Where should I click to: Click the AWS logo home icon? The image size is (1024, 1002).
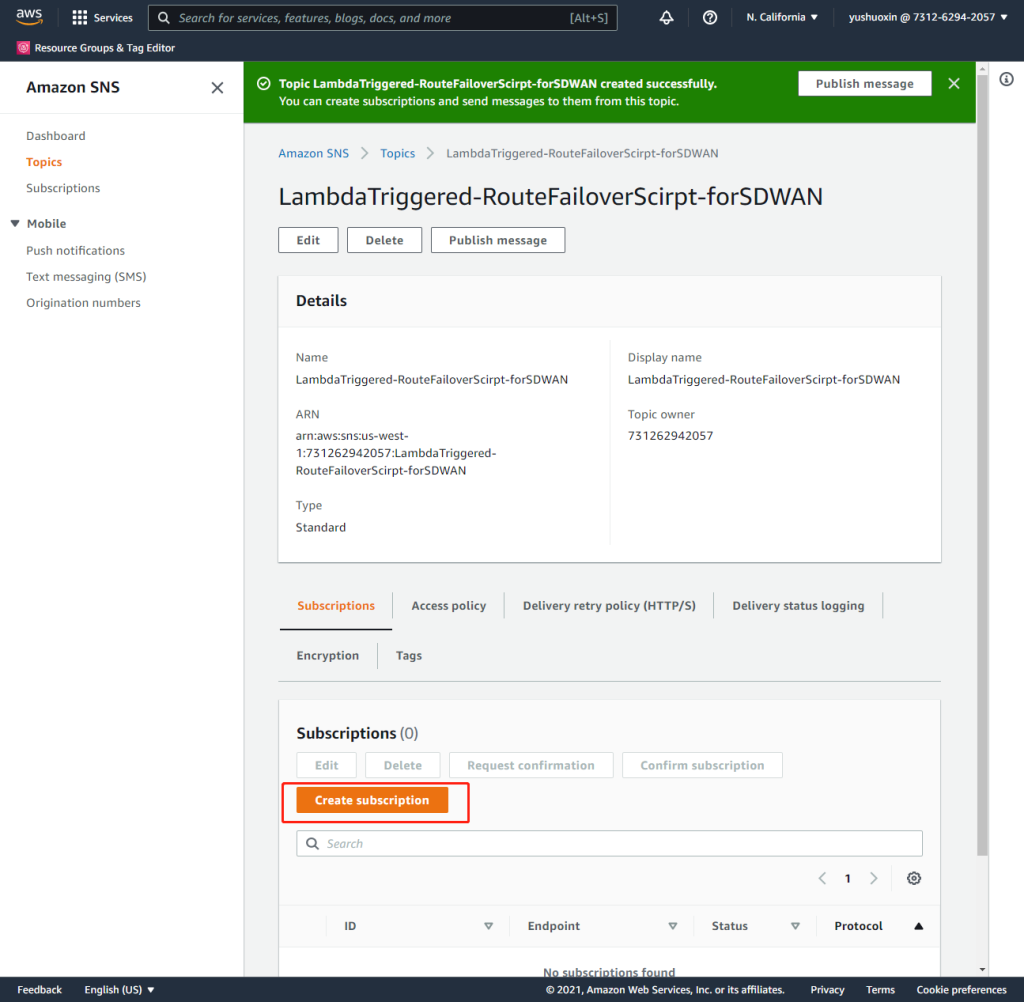(x=29, y=17)
